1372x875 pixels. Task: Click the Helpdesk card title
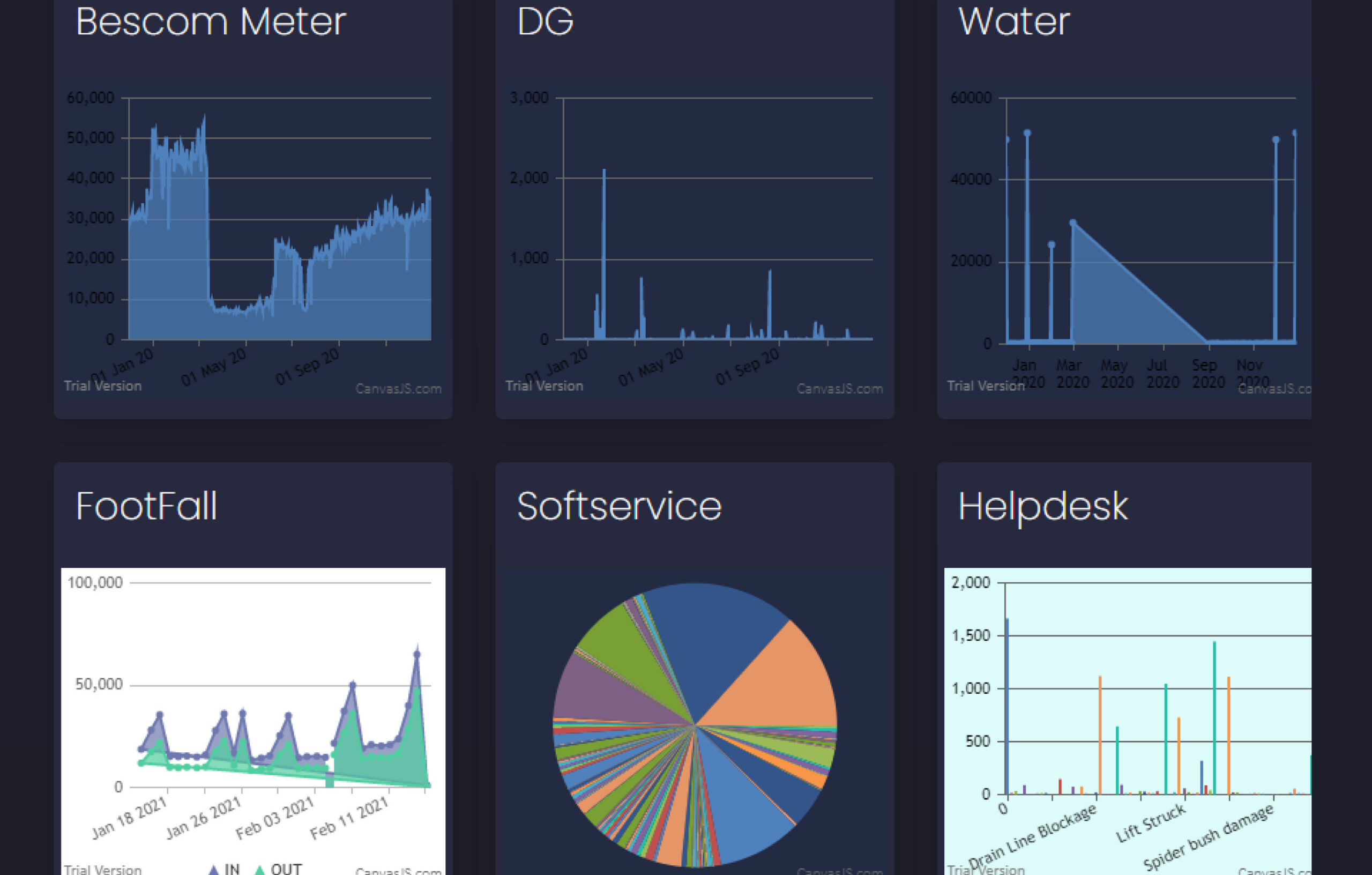[x=1043, y=507]
